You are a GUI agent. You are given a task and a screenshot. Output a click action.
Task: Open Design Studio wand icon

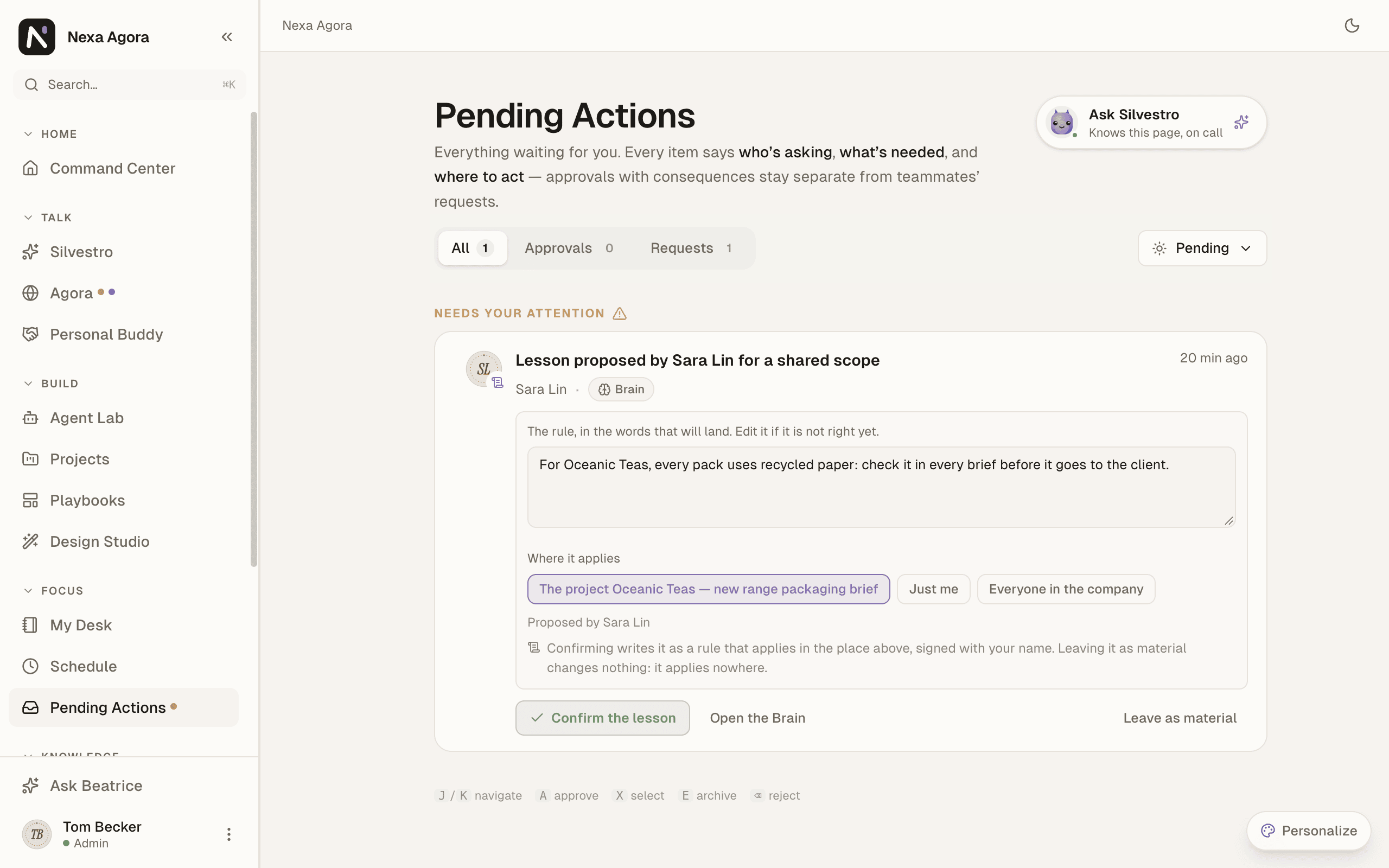pos(30,541)
